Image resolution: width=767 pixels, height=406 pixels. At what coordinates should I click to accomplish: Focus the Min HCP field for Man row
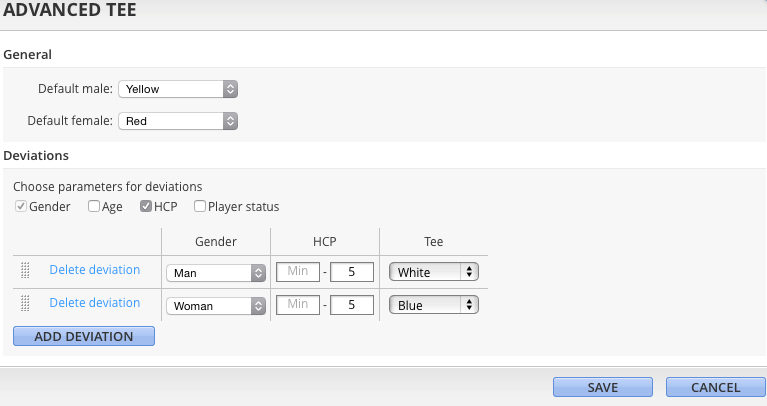click(x=298, y=271)
